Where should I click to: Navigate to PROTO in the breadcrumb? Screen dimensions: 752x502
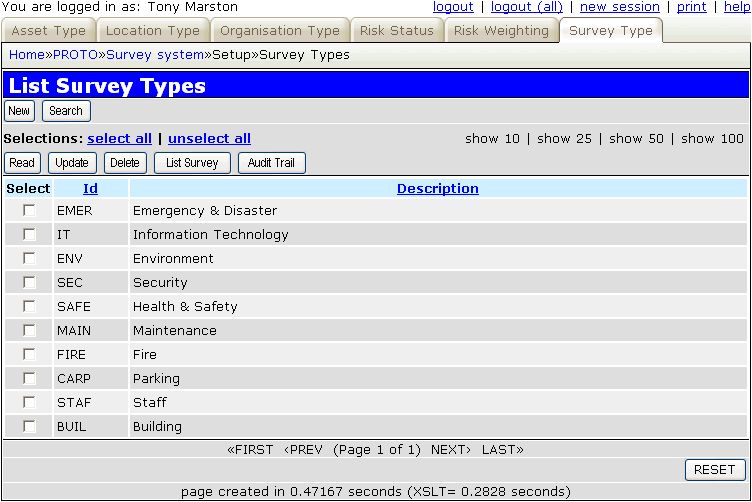(76, 54)
